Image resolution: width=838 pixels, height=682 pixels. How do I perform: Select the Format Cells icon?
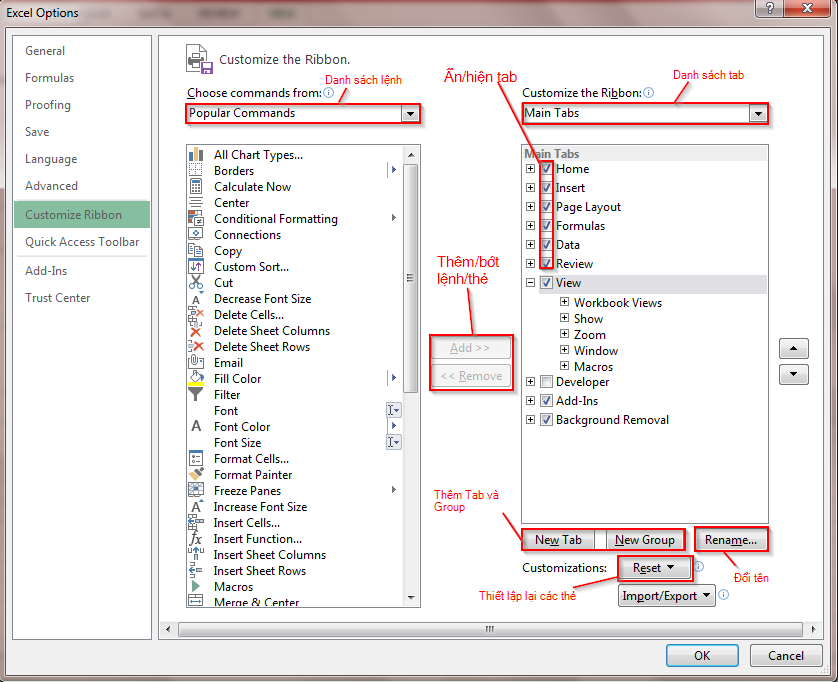click(196, 459)
